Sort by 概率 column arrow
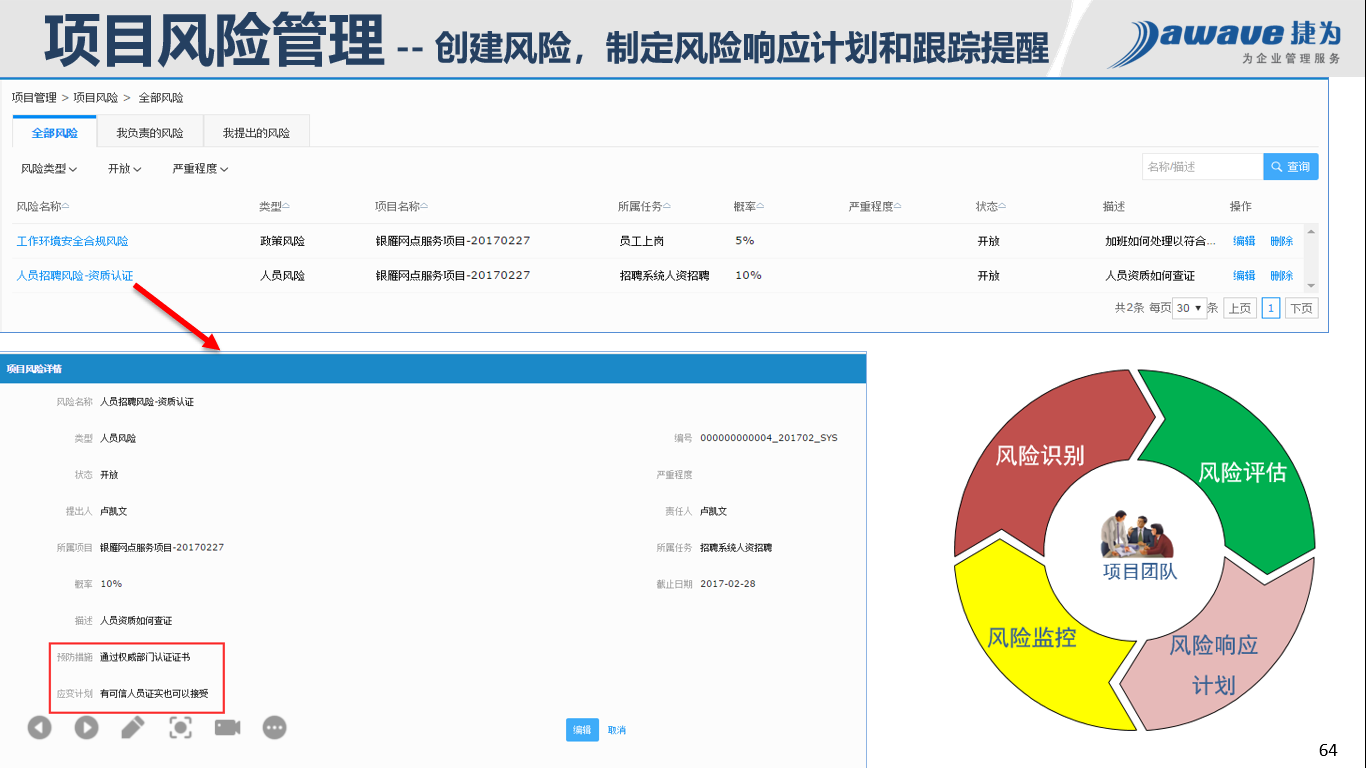Image resolution: width=1366 pixels, height=768 pixels. tap(760, 206)
